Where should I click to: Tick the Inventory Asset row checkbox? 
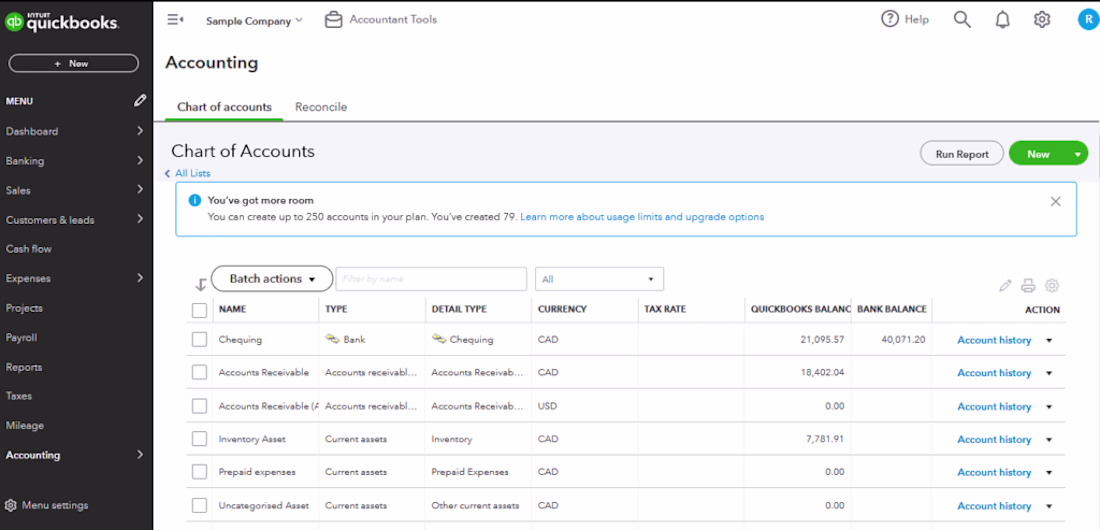[199, 439]
